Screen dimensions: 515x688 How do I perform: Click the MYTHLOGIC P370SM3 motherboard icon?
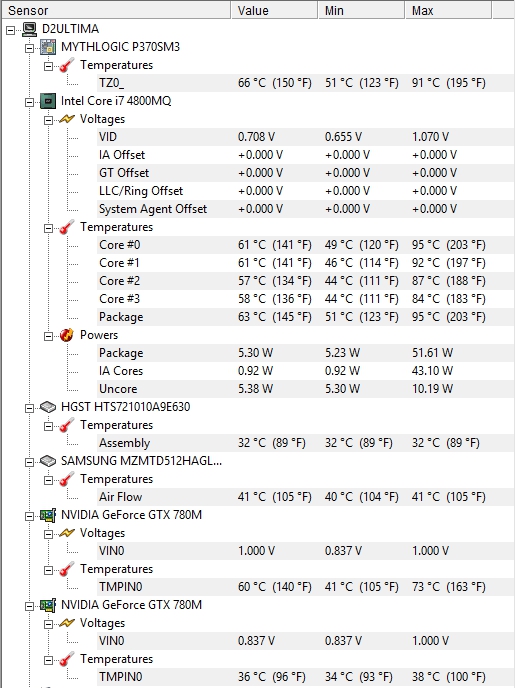coord(48,47)
